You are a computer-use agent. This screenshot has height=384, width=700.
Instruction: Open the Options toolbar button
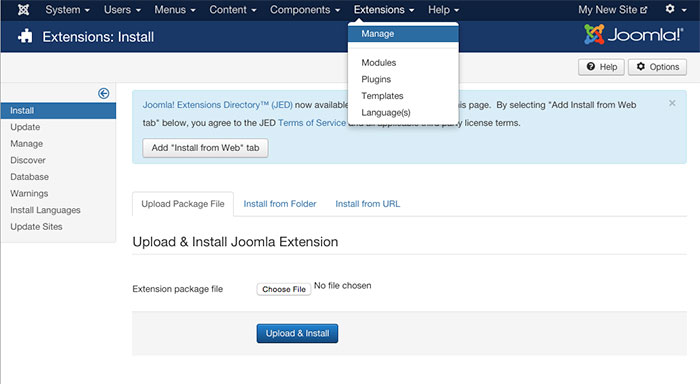point(658,67)
